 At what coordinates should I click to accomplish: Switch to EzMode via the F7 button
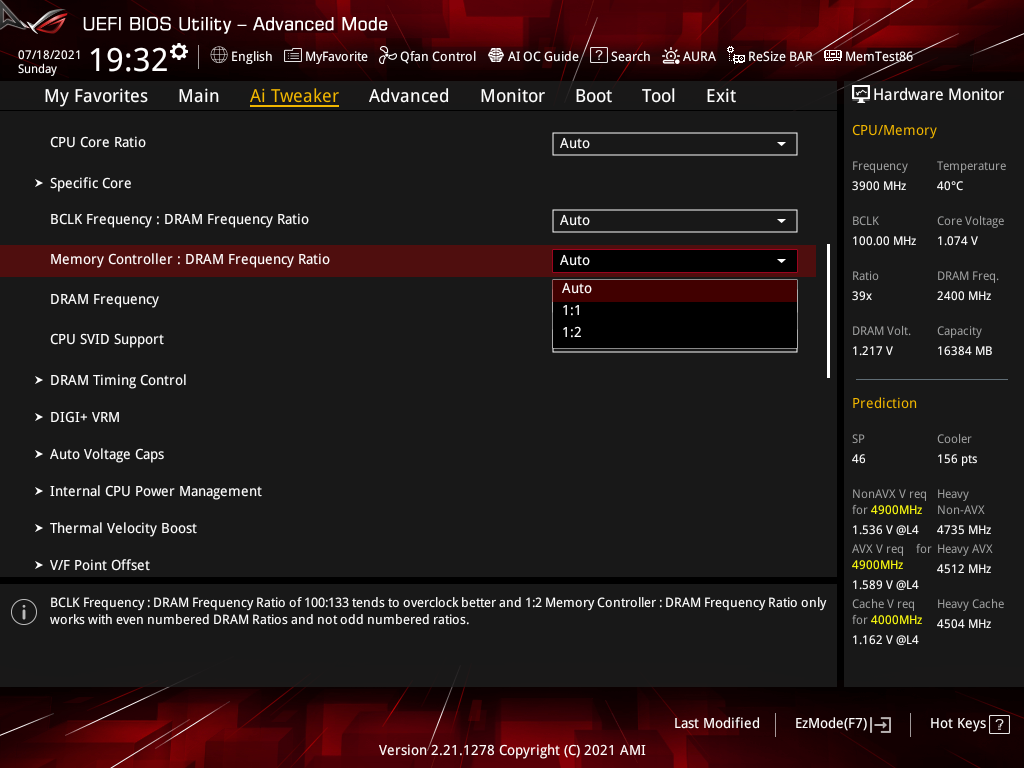842,723
